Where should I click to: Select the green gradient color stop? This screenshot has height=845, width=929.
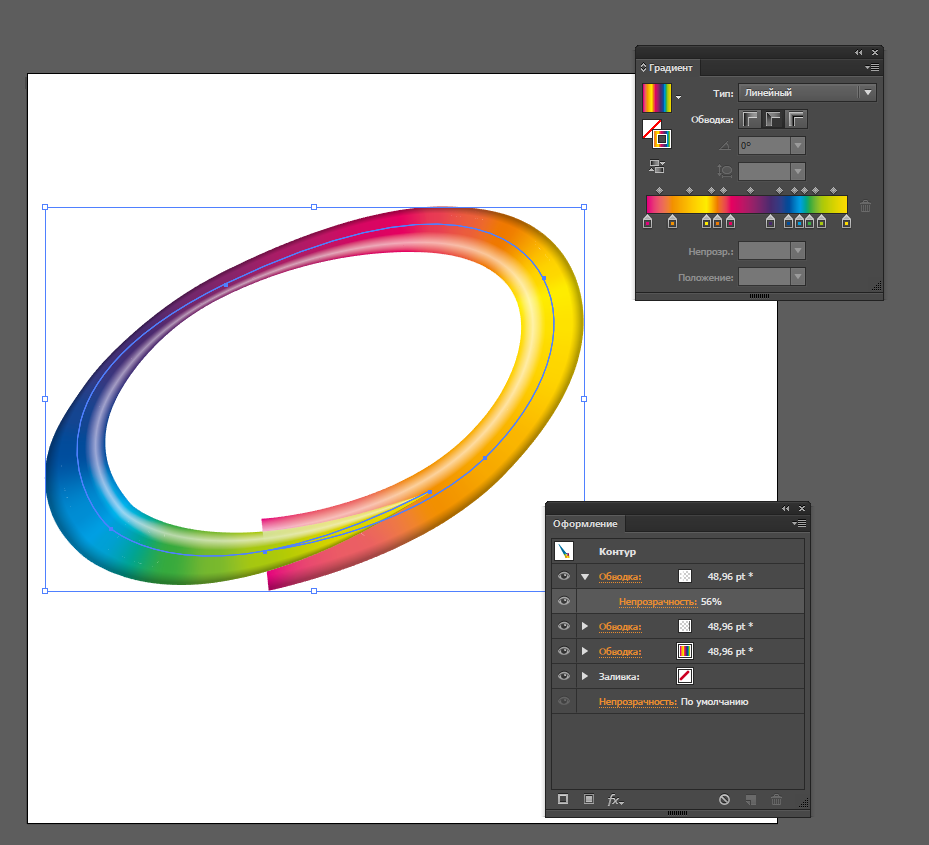click(x=809, y=222)
